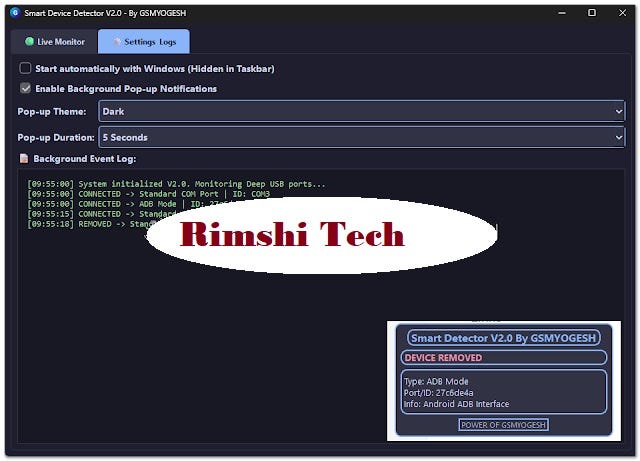Enable Start automatically with Windows checkbox
Screen dimensions: 640x461
click(25, 68)
